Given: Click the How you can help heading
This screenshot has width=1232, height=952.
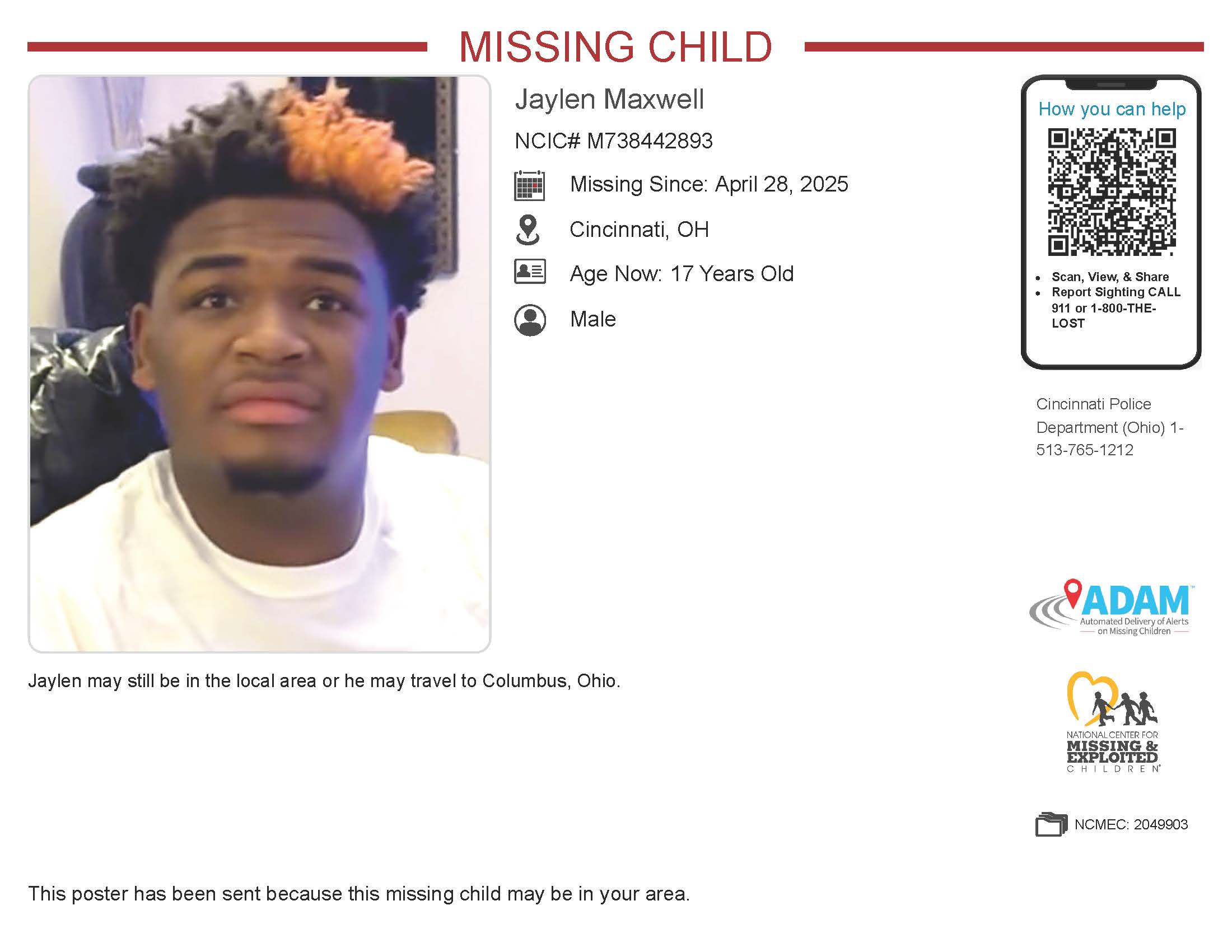Looking at the screenshot, I should (x=1112, y=109).
